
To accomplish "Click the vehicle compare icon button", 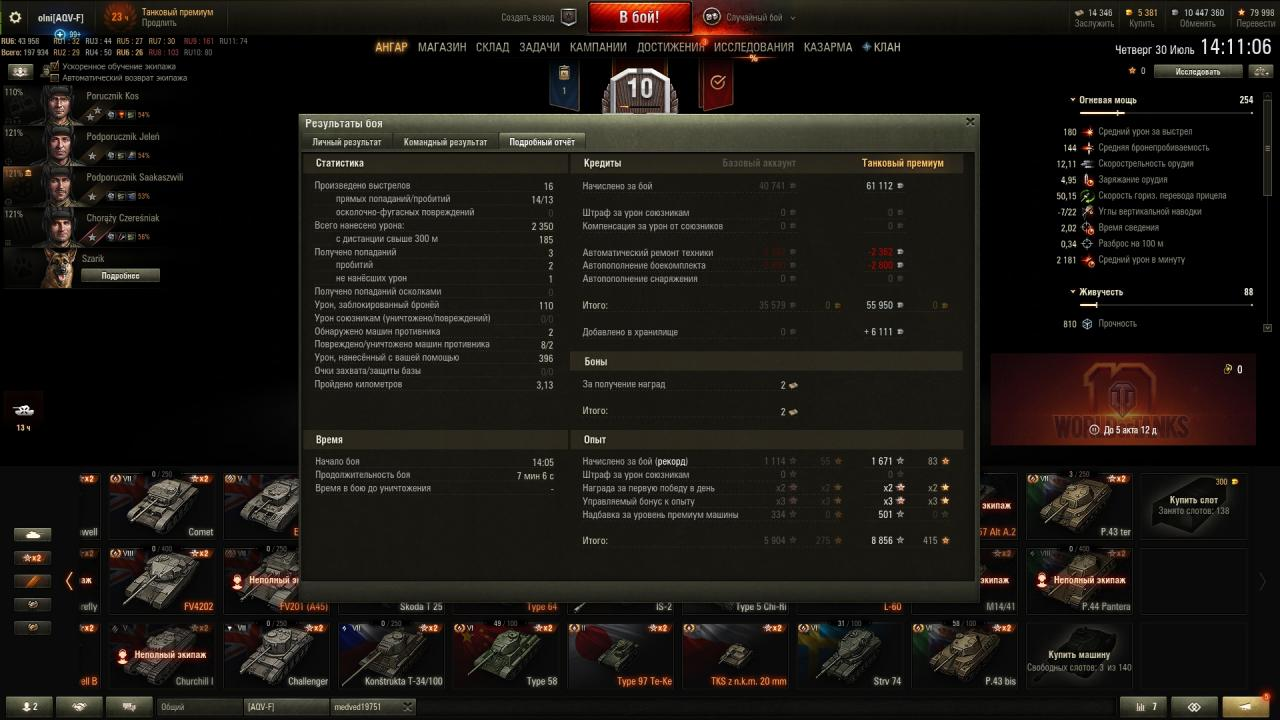I will click(1259, 71).
